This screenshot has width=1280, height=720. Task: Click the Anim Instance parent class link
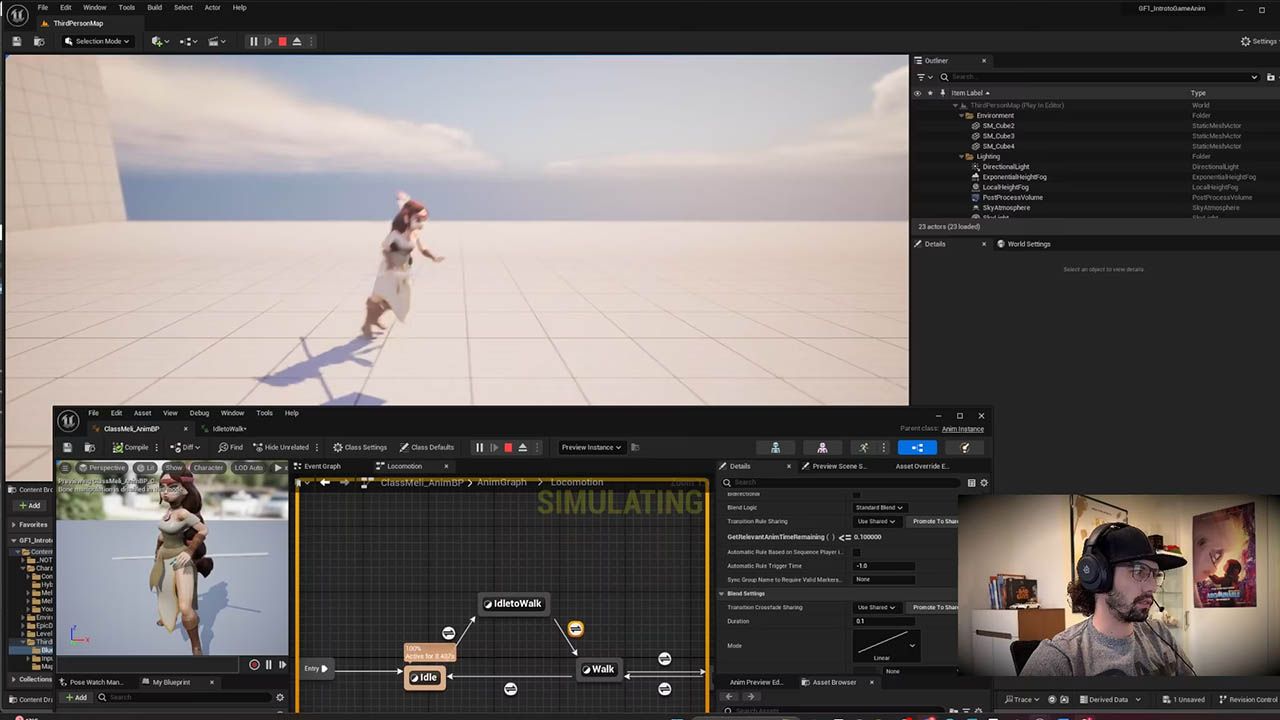[x=962, y=429]
